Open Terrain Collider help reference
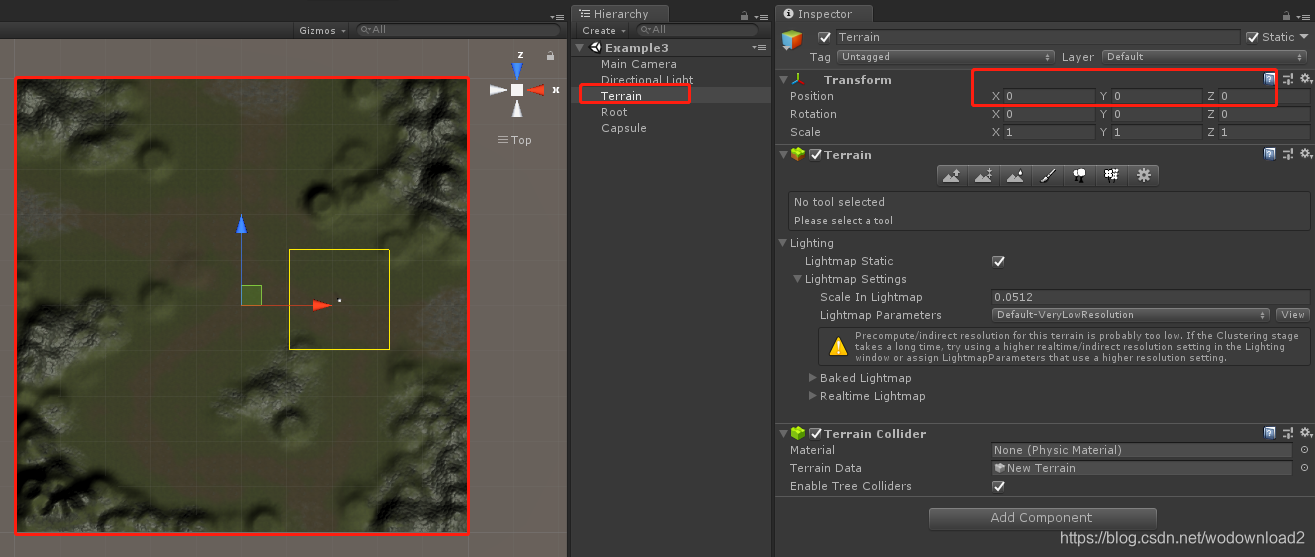Viewport: 1315px width, 557px height. (x=1270, y=433)
